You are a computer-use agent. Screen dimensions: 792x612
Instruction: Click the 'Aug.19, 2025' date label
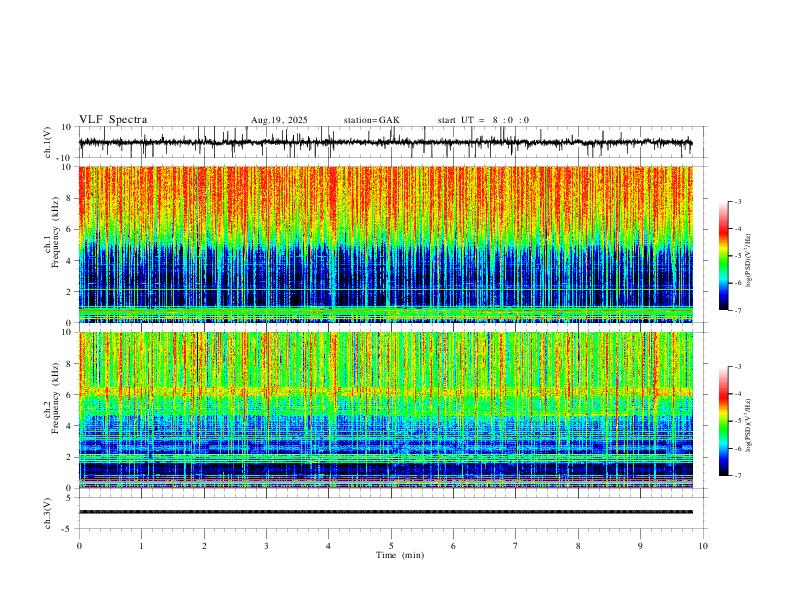[279, 120]
